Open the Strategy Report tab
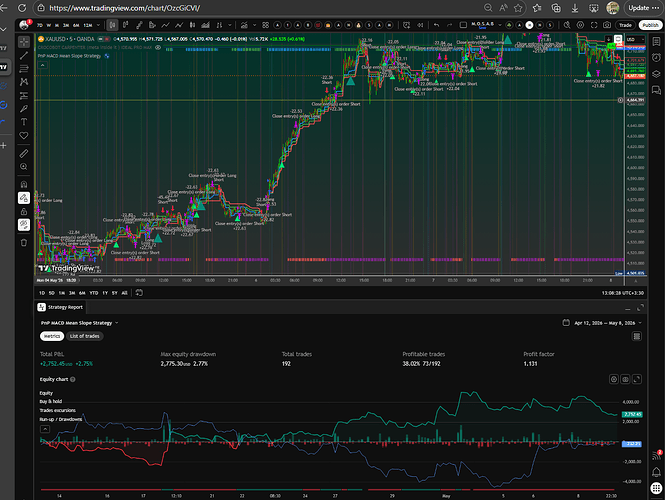The height and width of the screenshot is (500, 665). [60, 307]
